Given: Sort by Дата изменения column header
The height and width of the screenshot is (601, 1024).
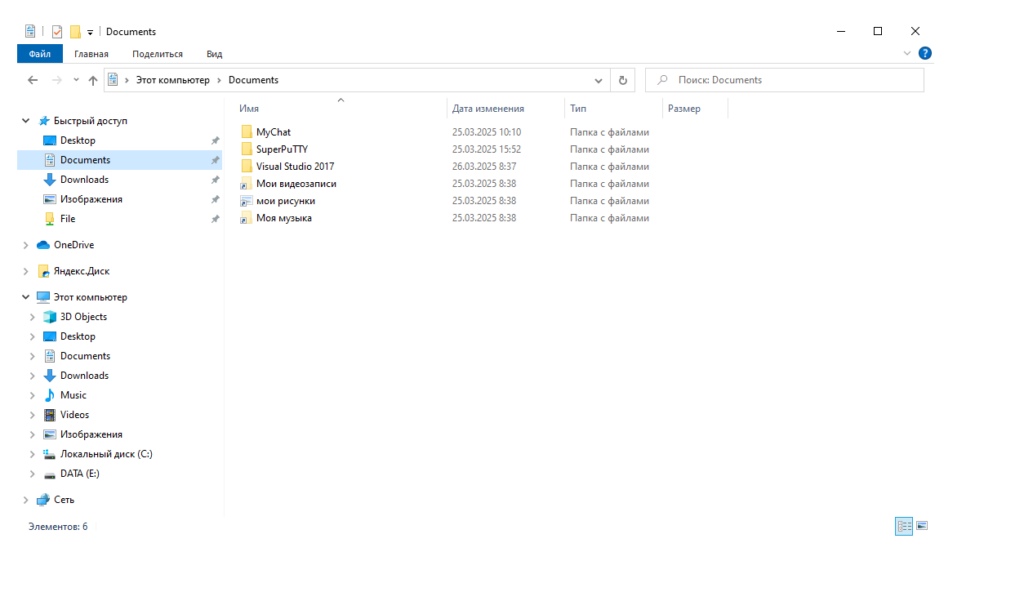Looking at the screenshot, I should pyautogui.click(x=488, y=108).
